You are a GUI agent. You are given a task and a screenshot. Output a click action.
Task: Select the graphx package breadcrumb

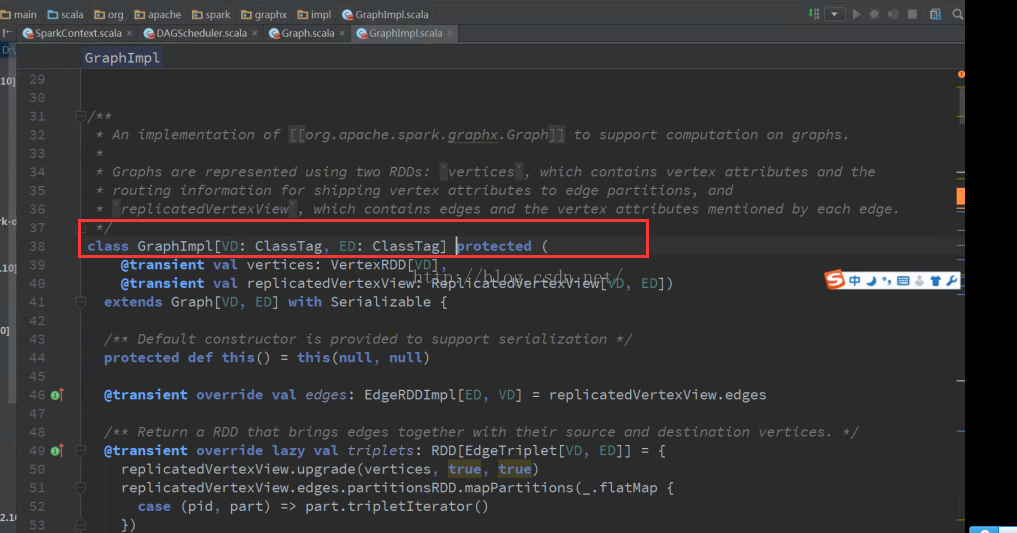(x=264, y=14)
